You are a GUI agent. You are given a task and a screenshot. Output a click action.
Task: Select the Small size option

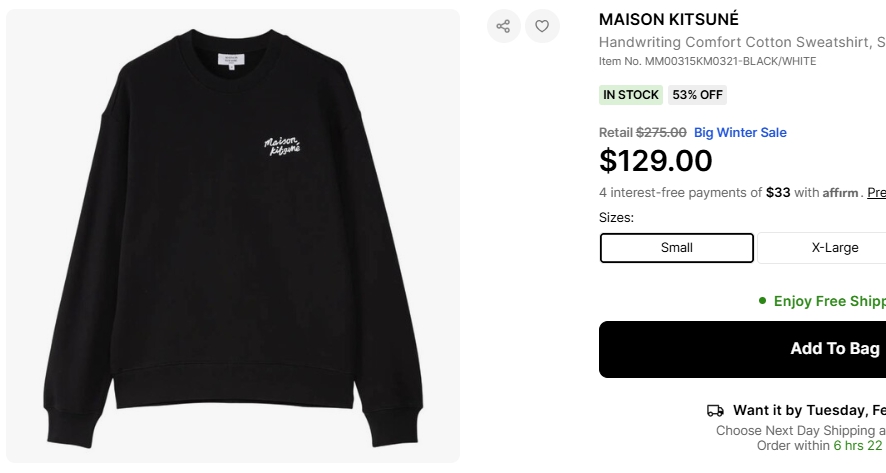676,248
